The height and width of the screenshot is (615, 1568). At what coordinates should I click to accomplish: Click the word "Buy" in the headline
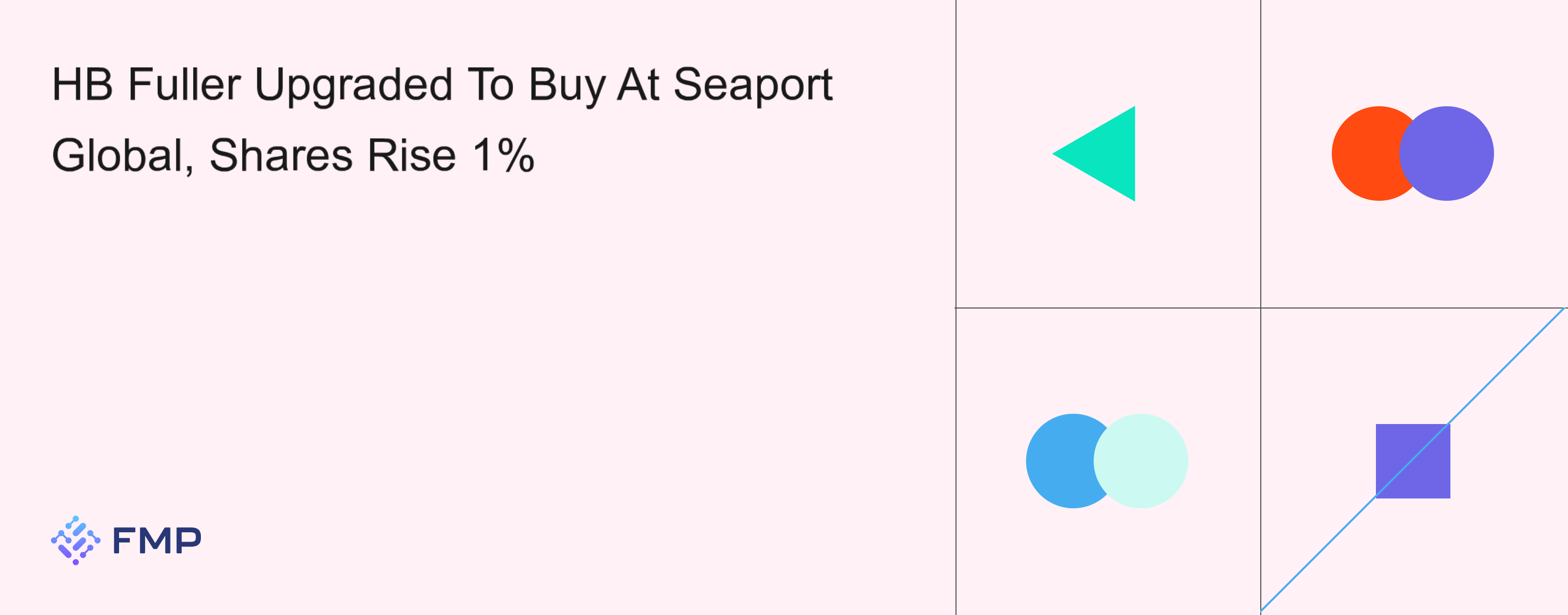[566, 85]
